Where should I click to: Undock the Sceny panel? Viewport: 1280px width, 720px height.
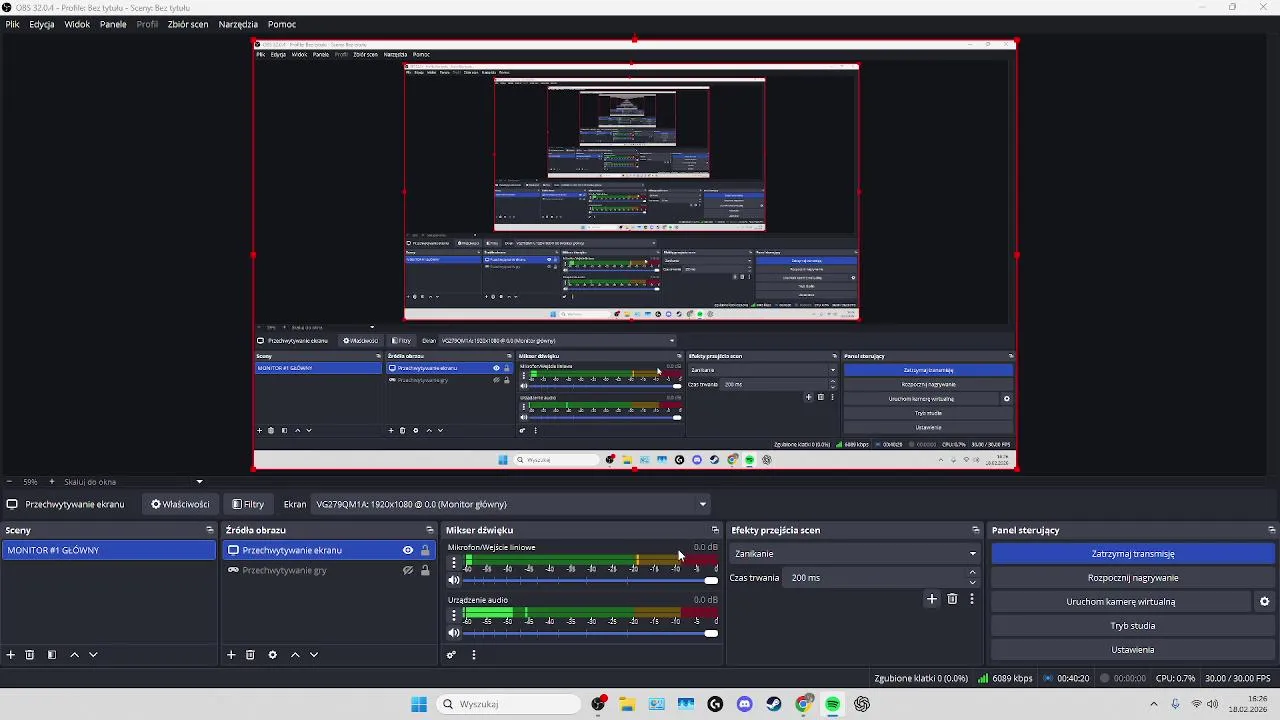pyautogui.click(x=210, y=530)
